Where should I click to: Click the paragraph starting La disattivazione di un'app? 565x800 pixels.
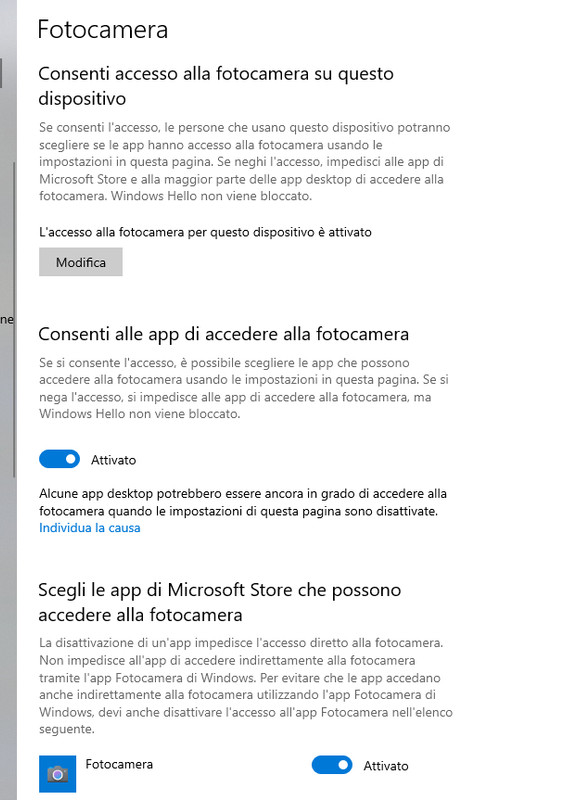(x=245, y=686)
